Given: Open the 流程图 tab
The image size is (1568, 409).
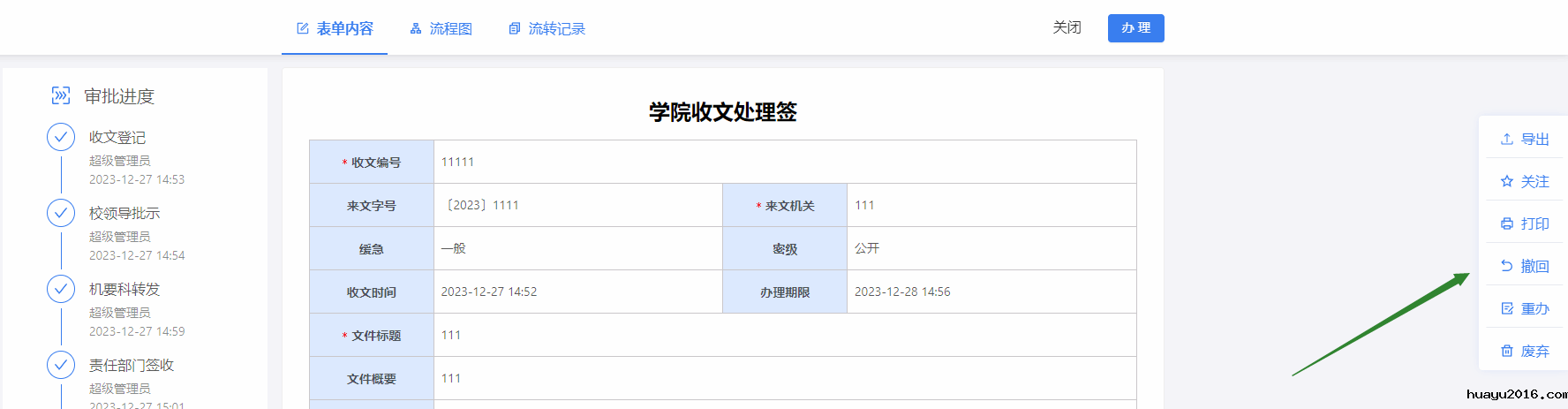Looking at the screenshot, I should click(x=441, y=29).
